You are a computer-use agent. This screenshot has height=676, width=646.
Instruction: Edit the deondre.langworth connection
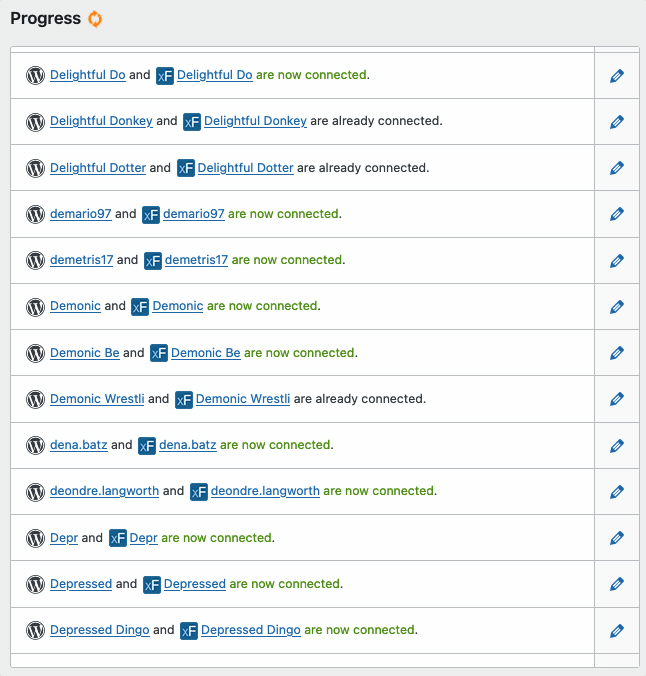point(617,492)
